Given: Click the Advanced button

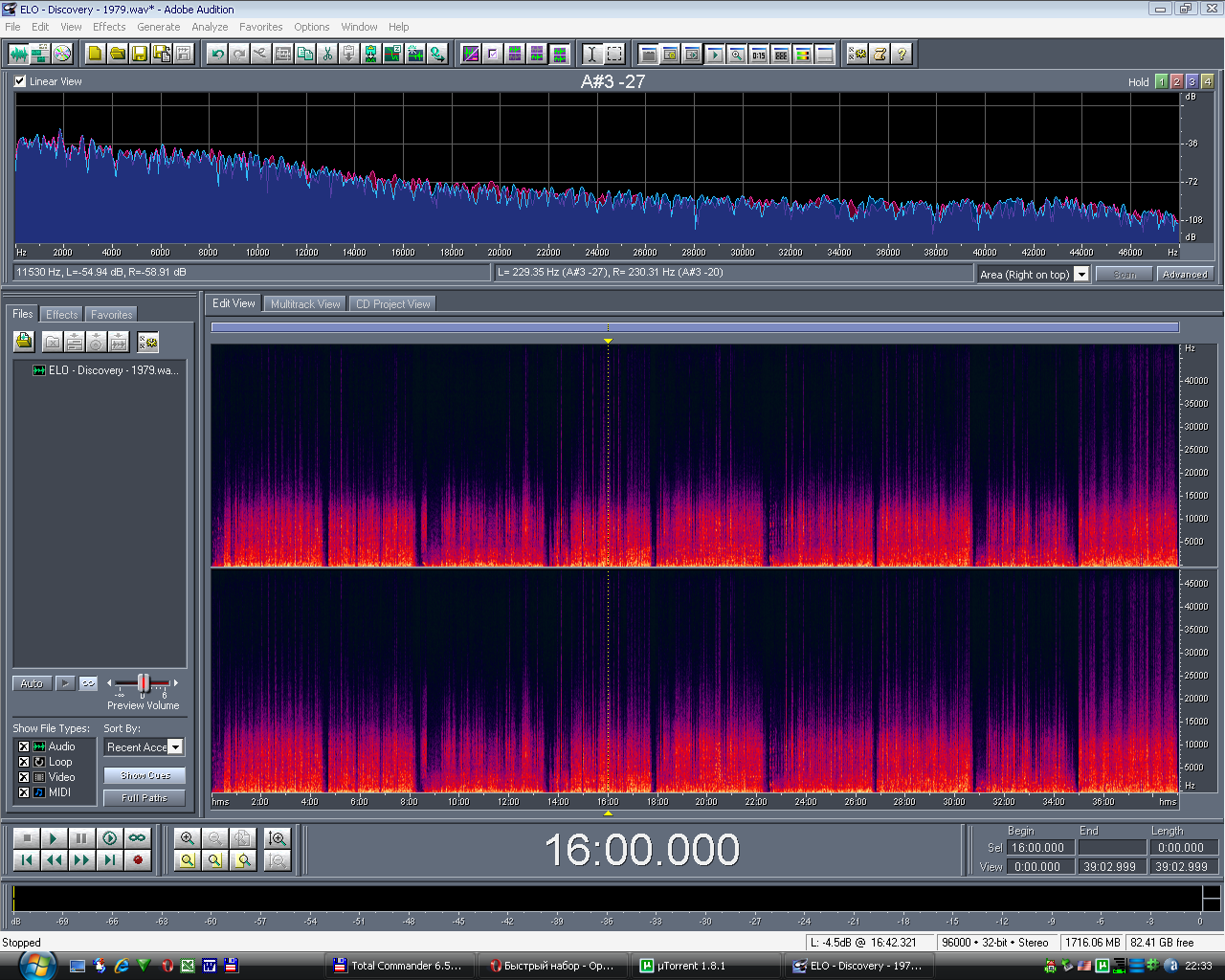Looking at the screenshot, I should pyautogui.click(x=1185, y=275).
